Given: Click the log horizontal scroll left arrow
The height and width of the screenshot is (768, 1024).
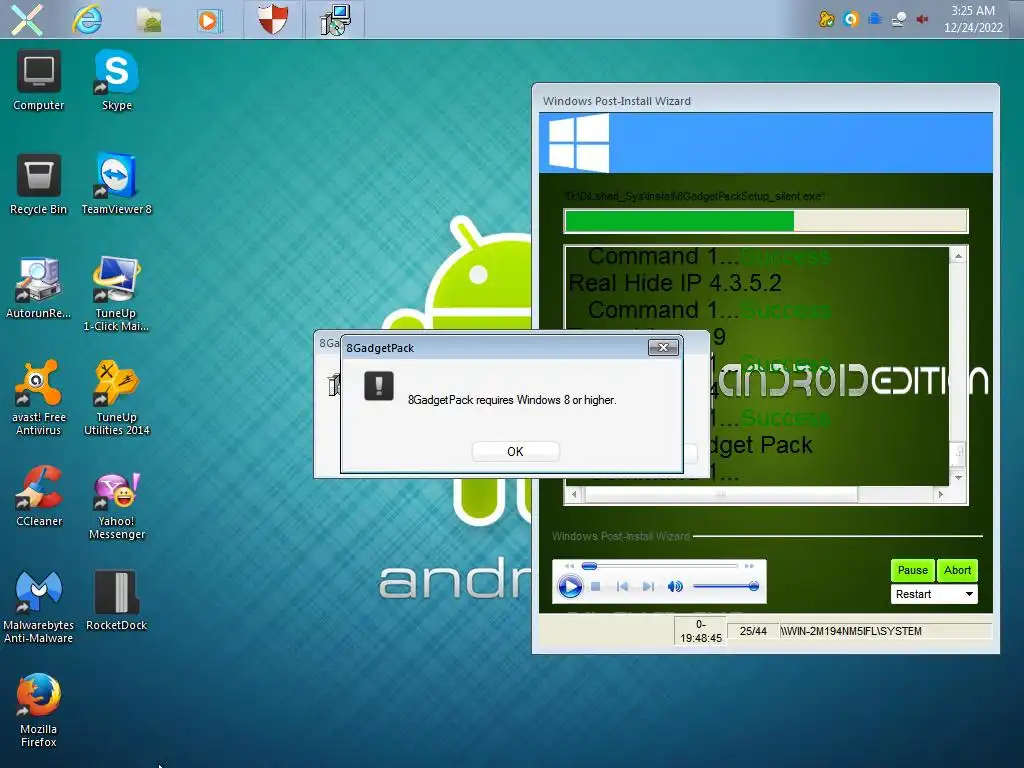Looking at the screenshot, I should pyautogui.click(x=574, y=494).
